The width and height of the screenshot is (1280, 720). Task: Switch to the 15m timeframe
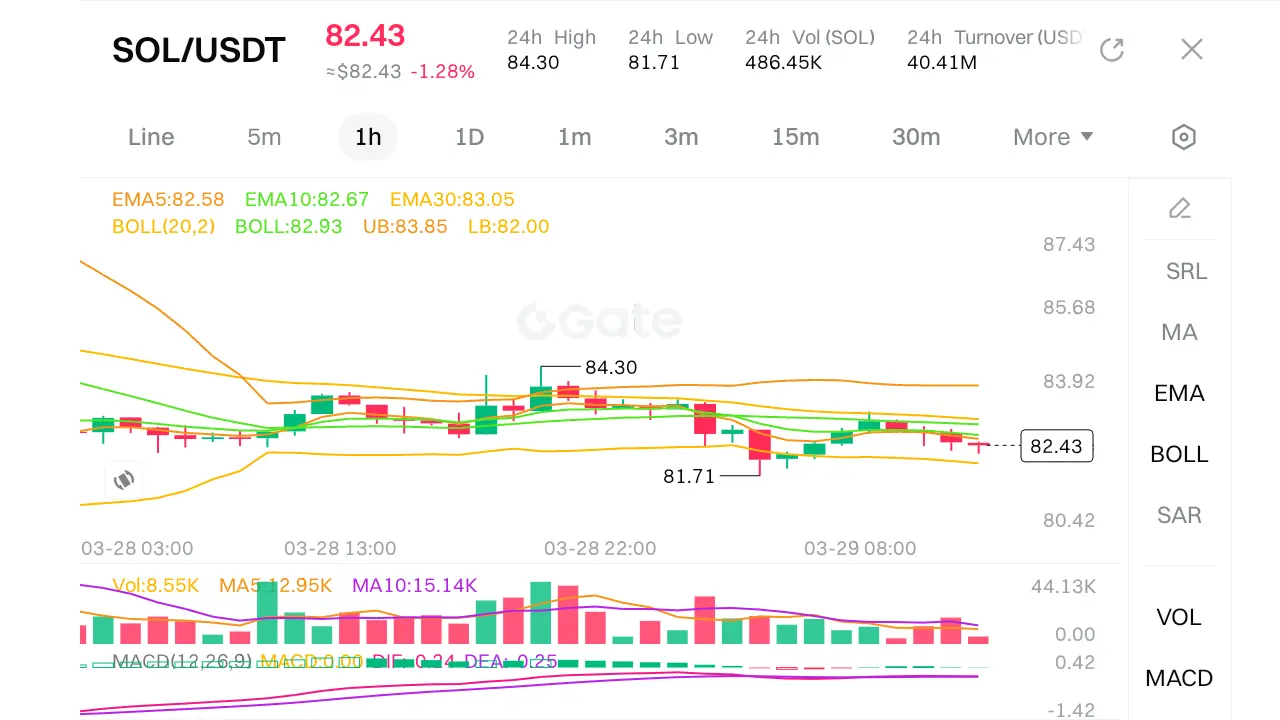click(796, 137)
